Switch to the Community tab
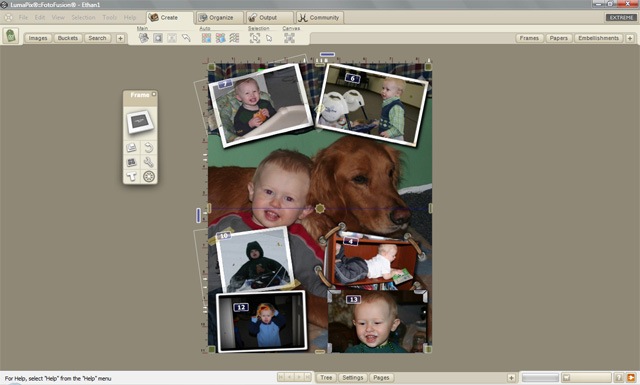Screen dimensions: 640x385 [320, 18]
